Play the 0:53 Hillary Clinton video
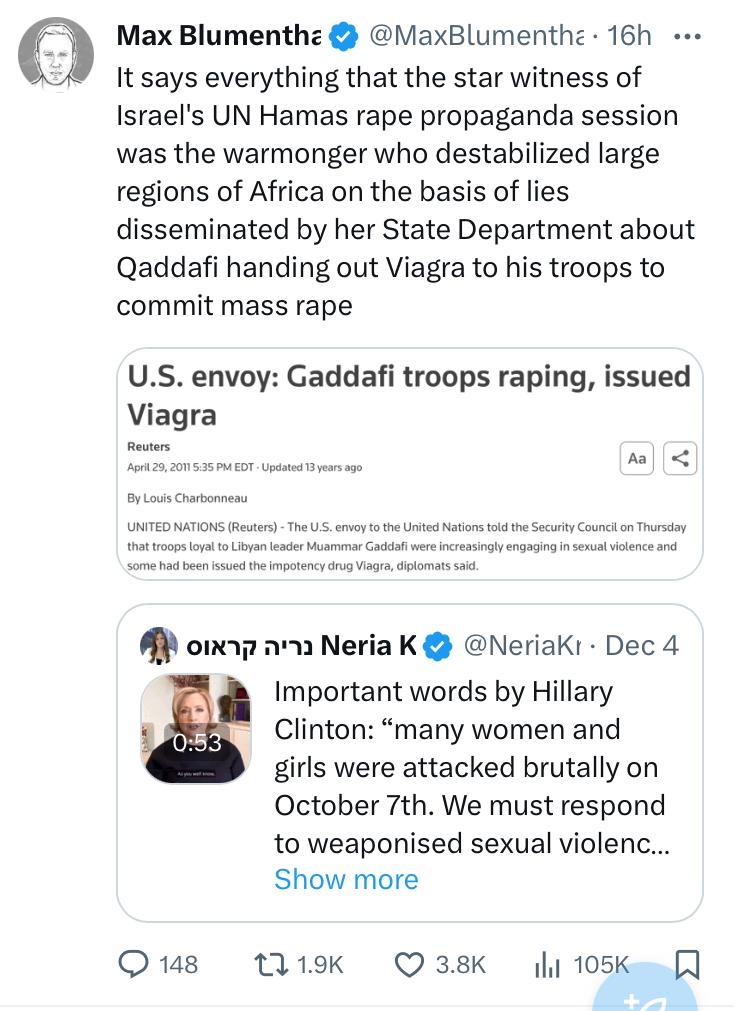The width and height of the screenshot is (736, 1011). tap(196, 729)
